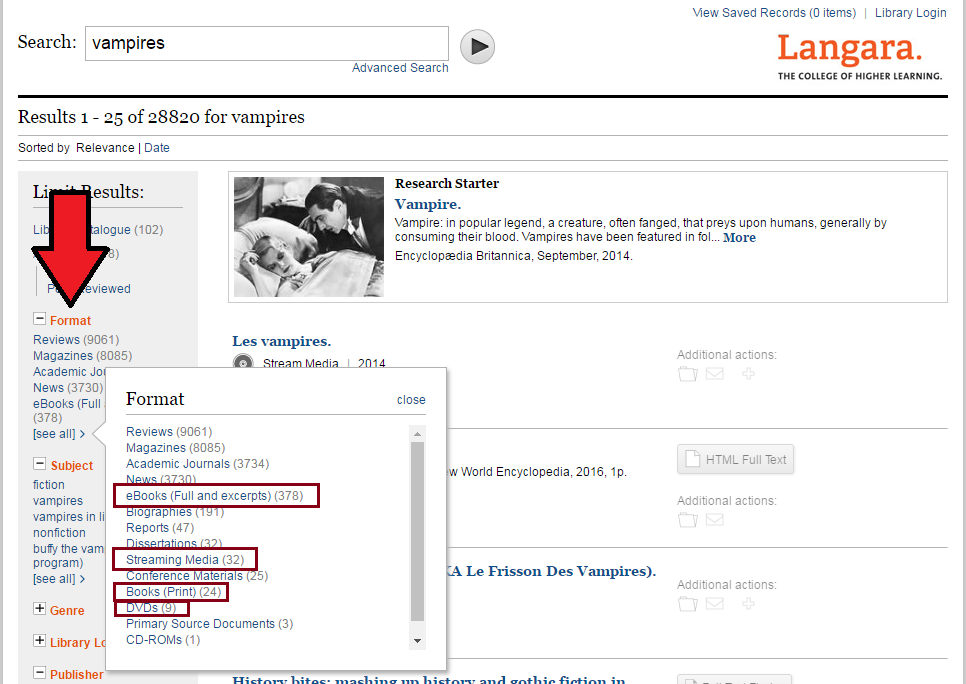Click plus icon beside Les vampires actions
This screenshot has height=684, width=966.
click(748, 373)
